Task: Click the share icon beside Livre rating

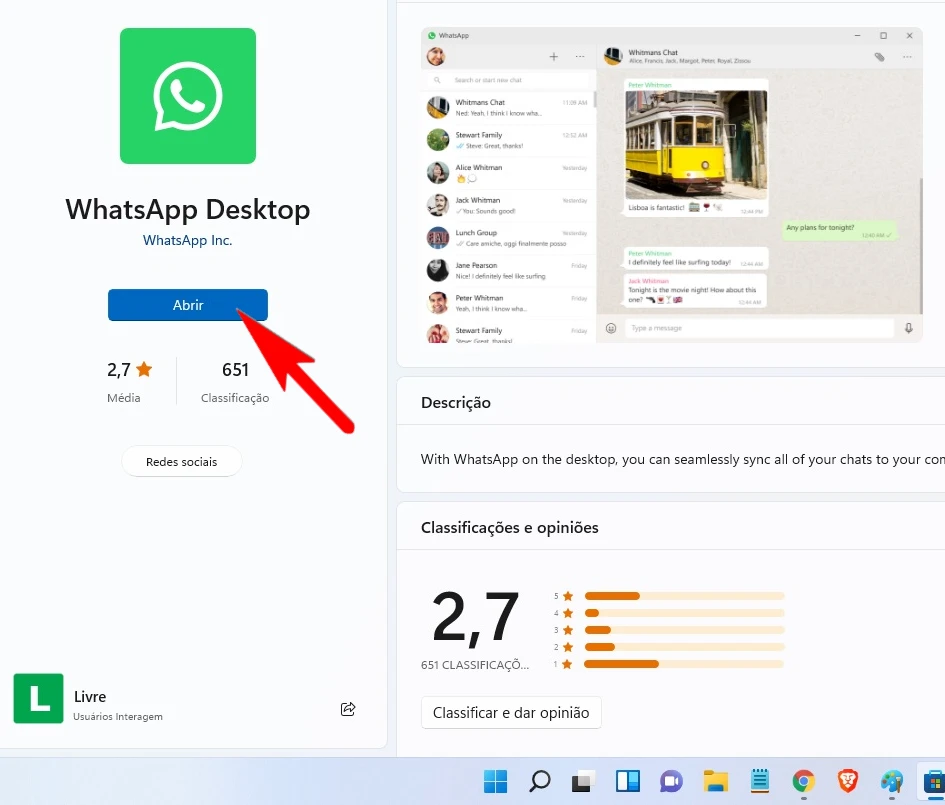Action: click(x=348, y=709)
